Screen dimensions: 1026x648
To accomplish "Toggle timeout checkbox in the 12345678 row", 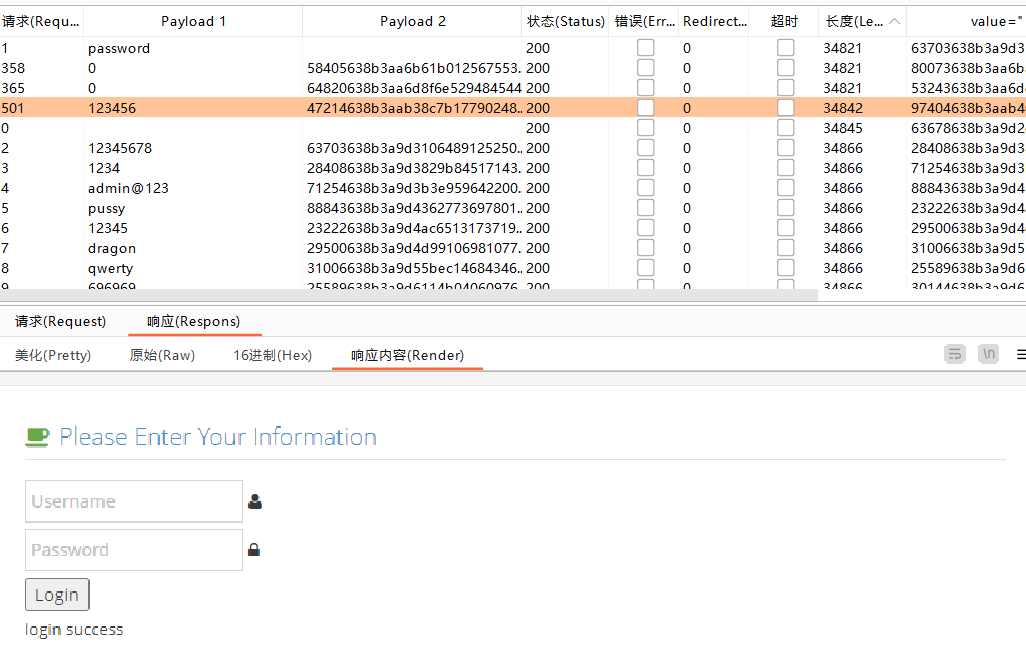I will 786,148.
